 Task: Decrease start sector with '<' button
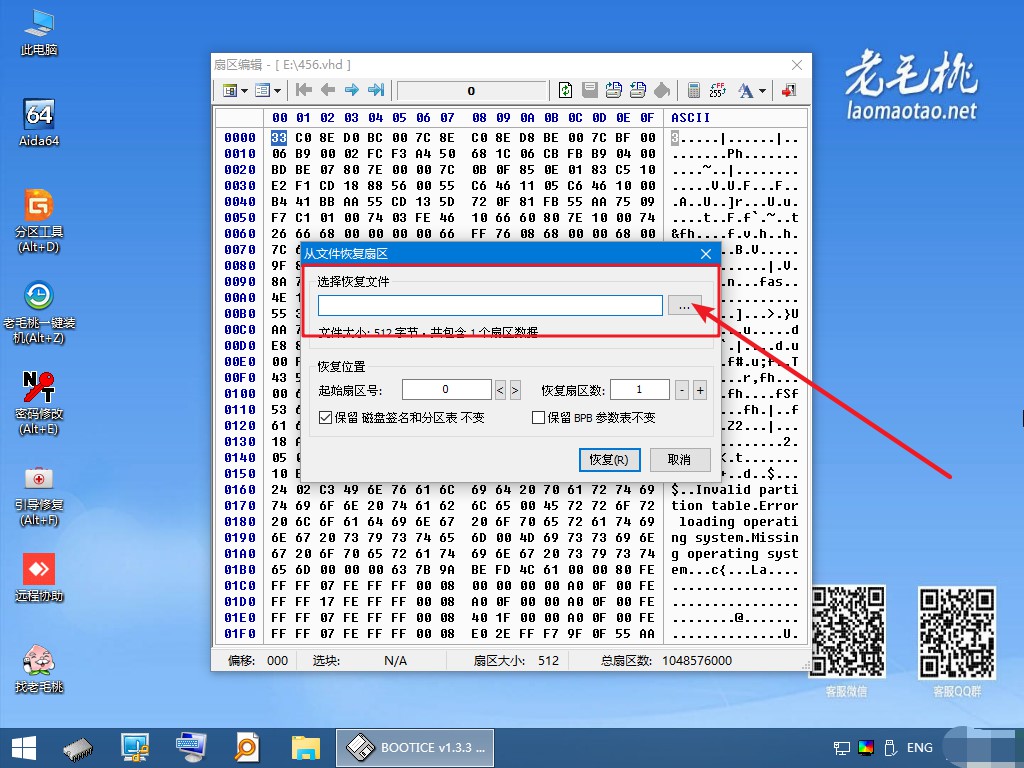click(500, 391)
